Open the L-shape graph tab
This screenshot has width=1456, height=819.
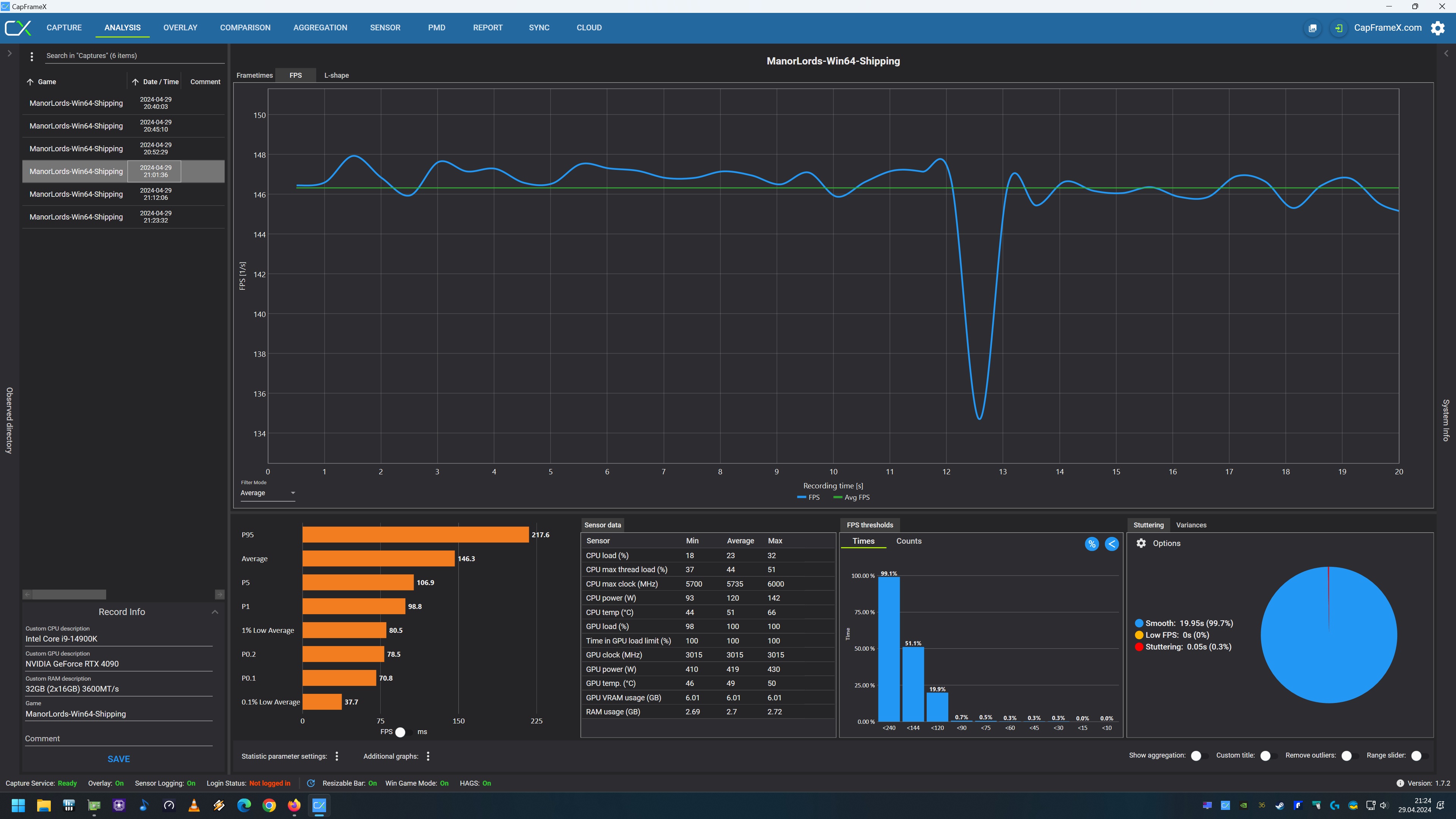[x=336, y=75]
